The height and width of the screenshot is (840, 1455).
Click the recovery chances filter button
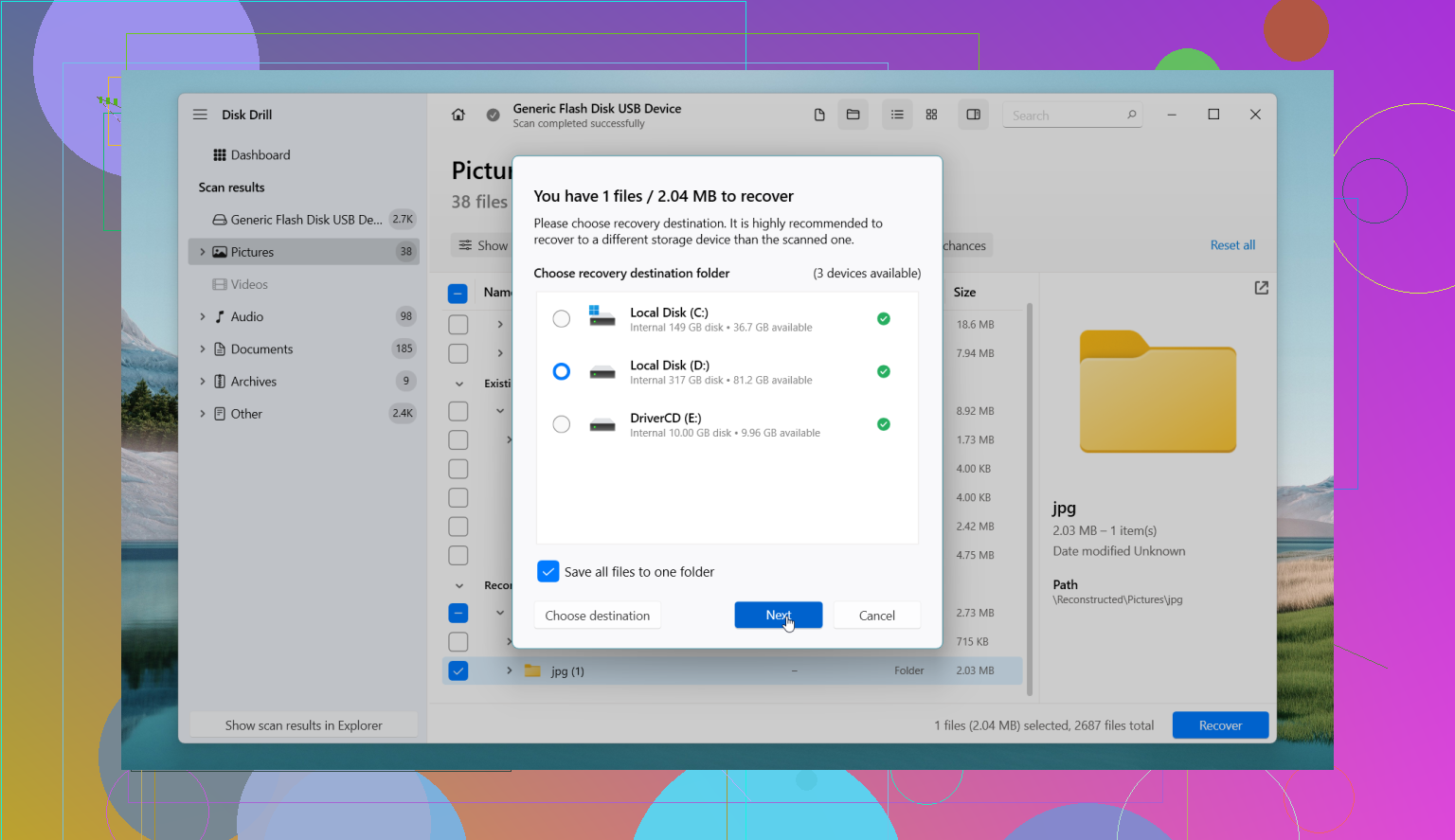click(x=966, y=245)
